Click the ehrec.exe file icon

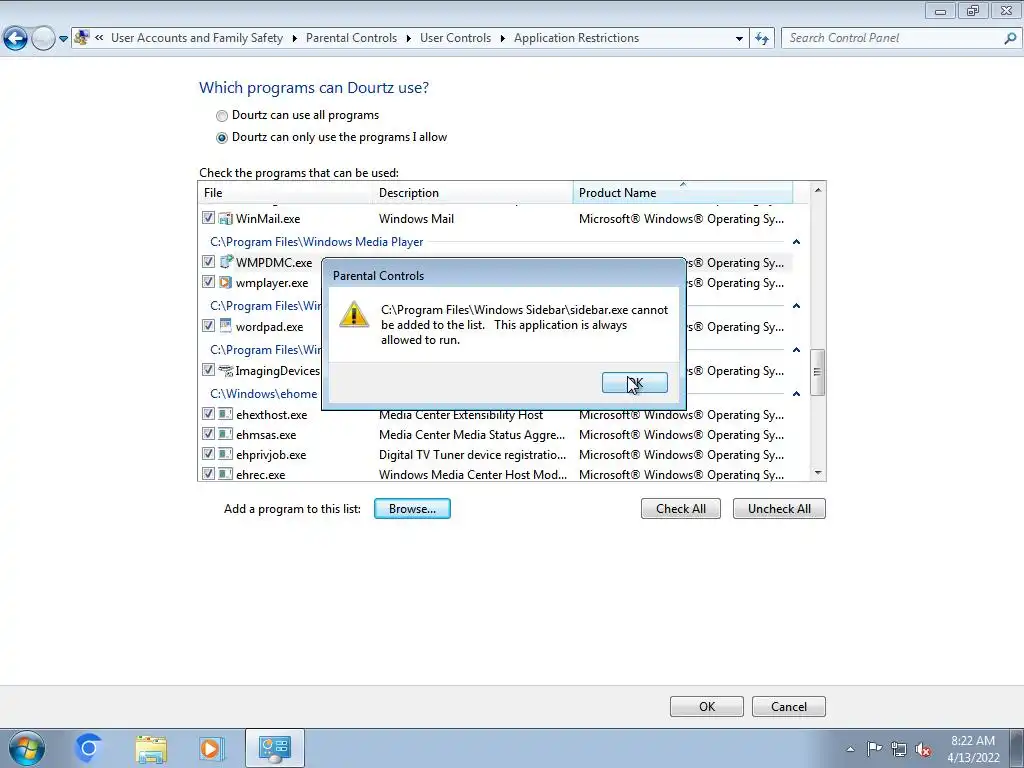click(x=225, y=474)
